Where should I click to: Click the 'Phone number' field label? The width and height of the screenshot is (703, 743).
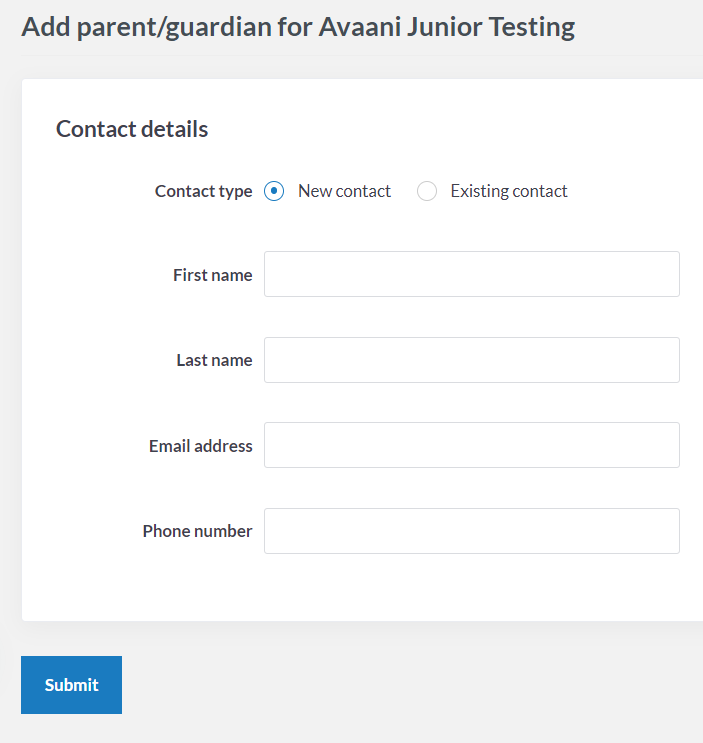[x=197, y=531]
